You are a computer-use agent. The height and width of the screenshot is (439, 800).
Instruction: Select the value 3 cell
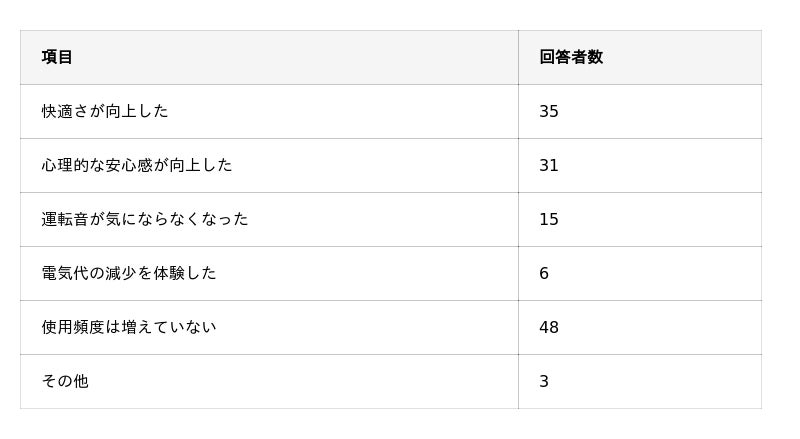pyautogui.click(x=544, y=381)
